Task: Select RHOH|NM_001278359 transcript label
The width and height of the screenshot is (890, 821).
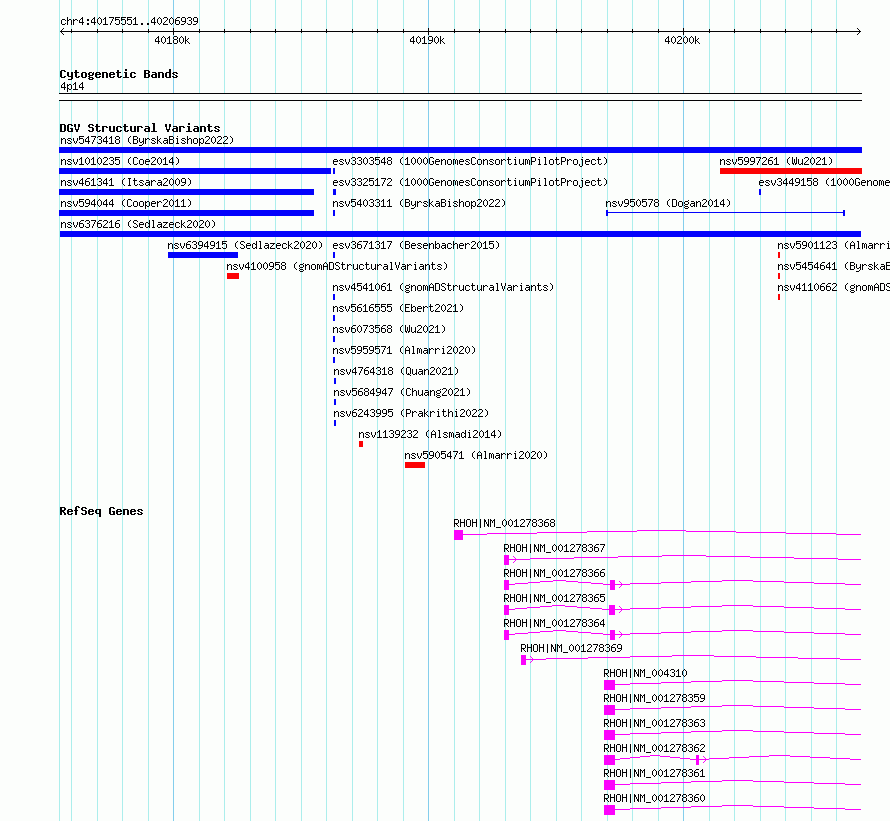Action: tap(654, 698)
